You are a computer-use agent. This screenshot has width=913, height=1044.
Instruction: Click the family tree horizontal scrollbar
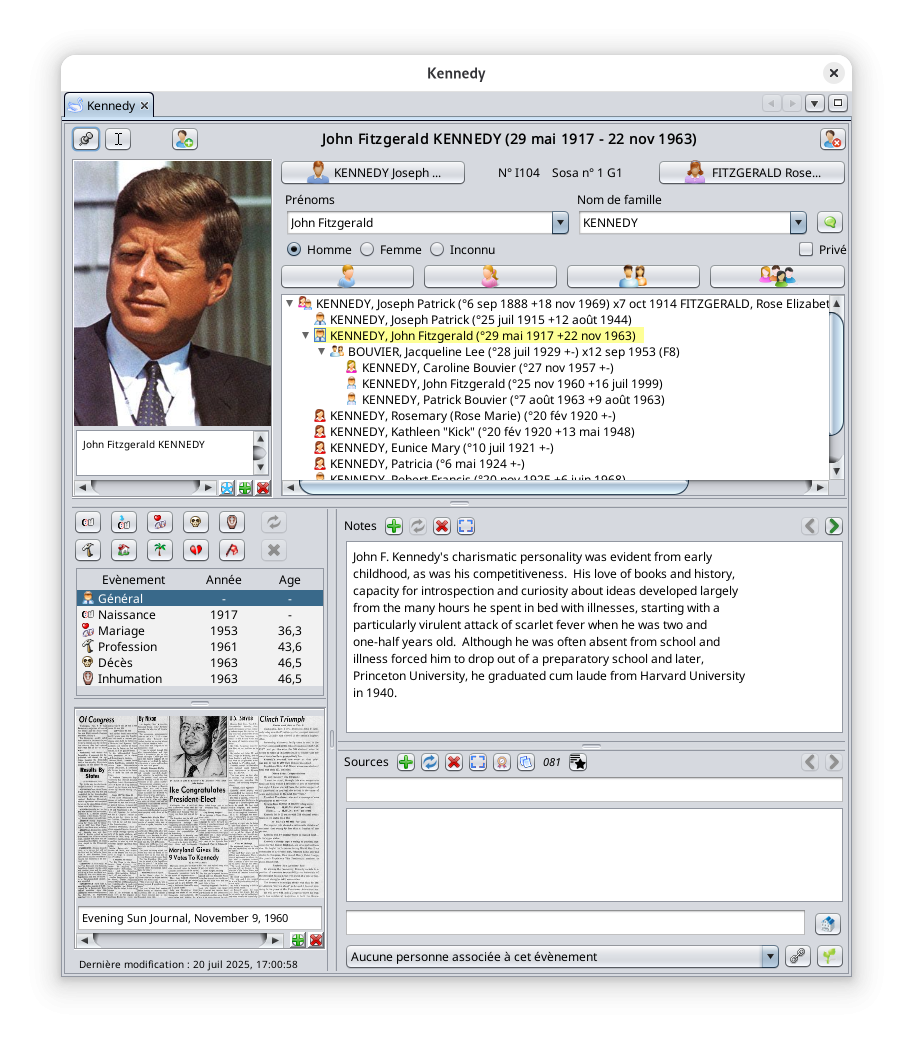coord(493,487)
